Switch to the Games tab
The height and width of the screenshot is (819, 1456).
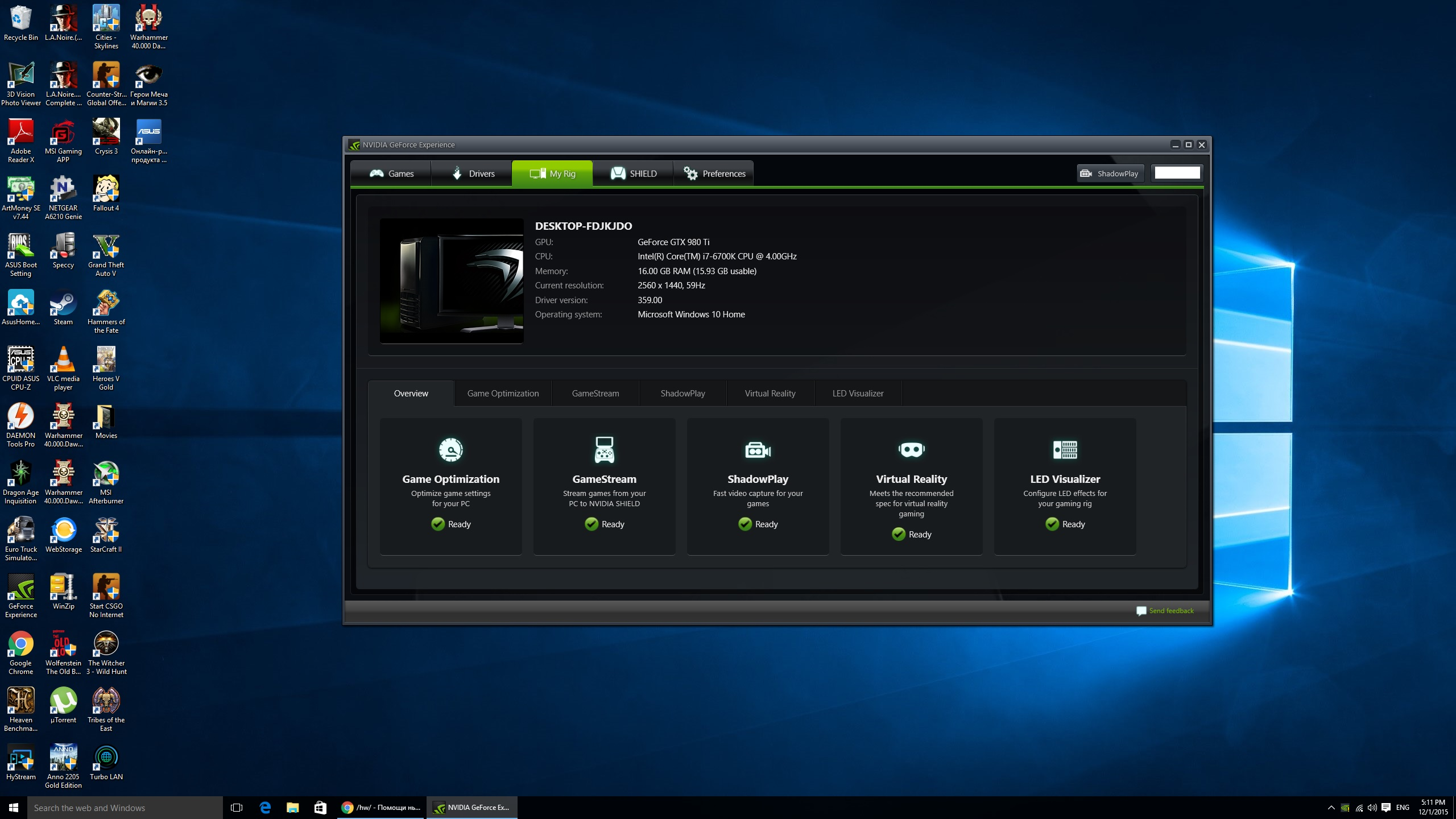pos(391,173)
